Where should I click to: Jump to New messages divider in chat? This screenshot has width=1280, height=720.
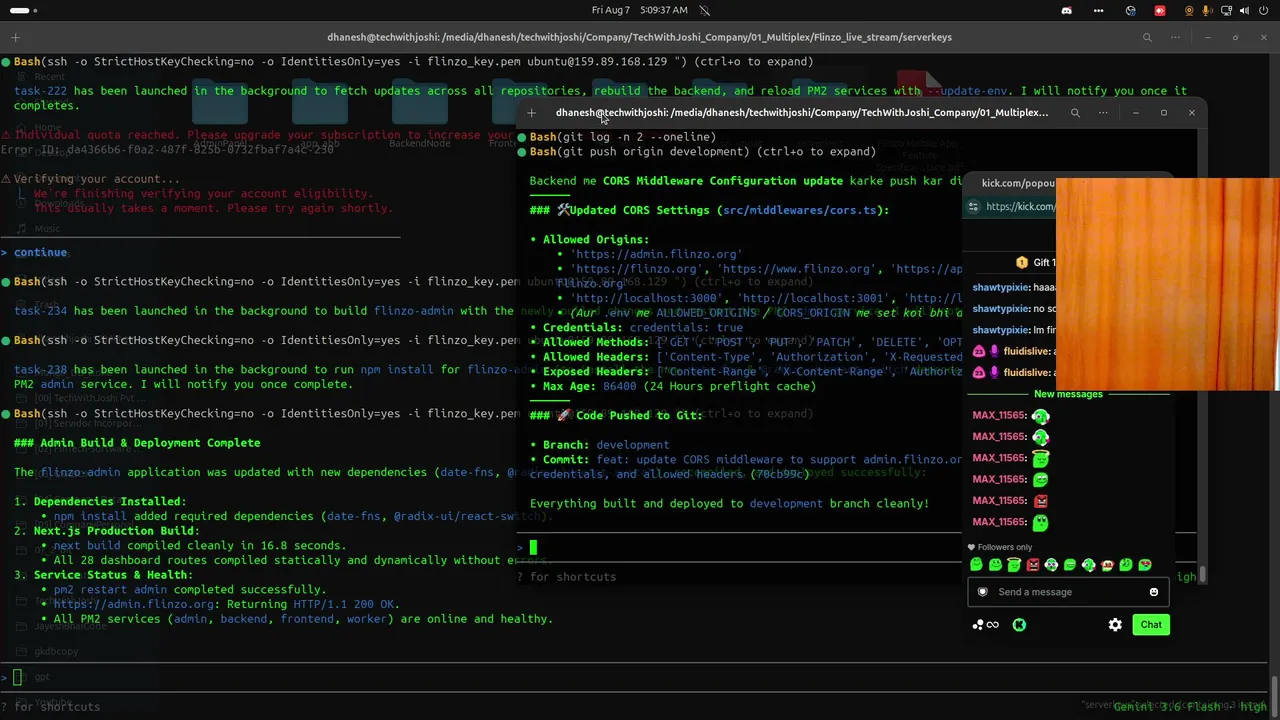(1068, 394)
